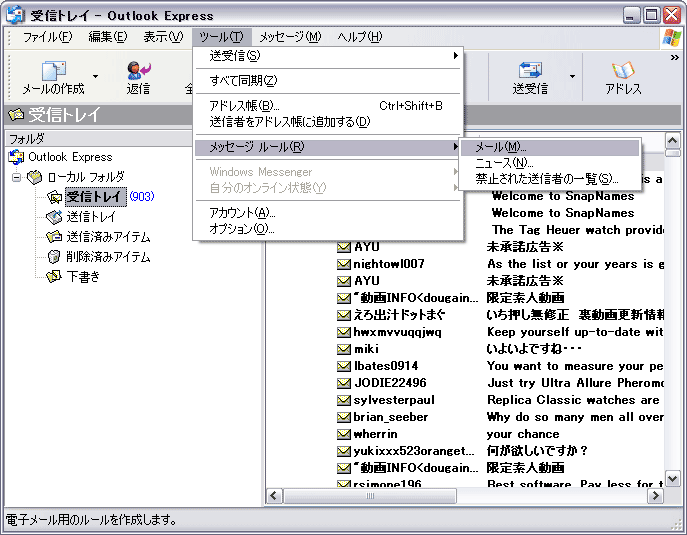The height and width of the screenshot is (535, 687).
Task: Click the Create Mail (メールの作成) toolbar icon
Action: coord(53,71)
